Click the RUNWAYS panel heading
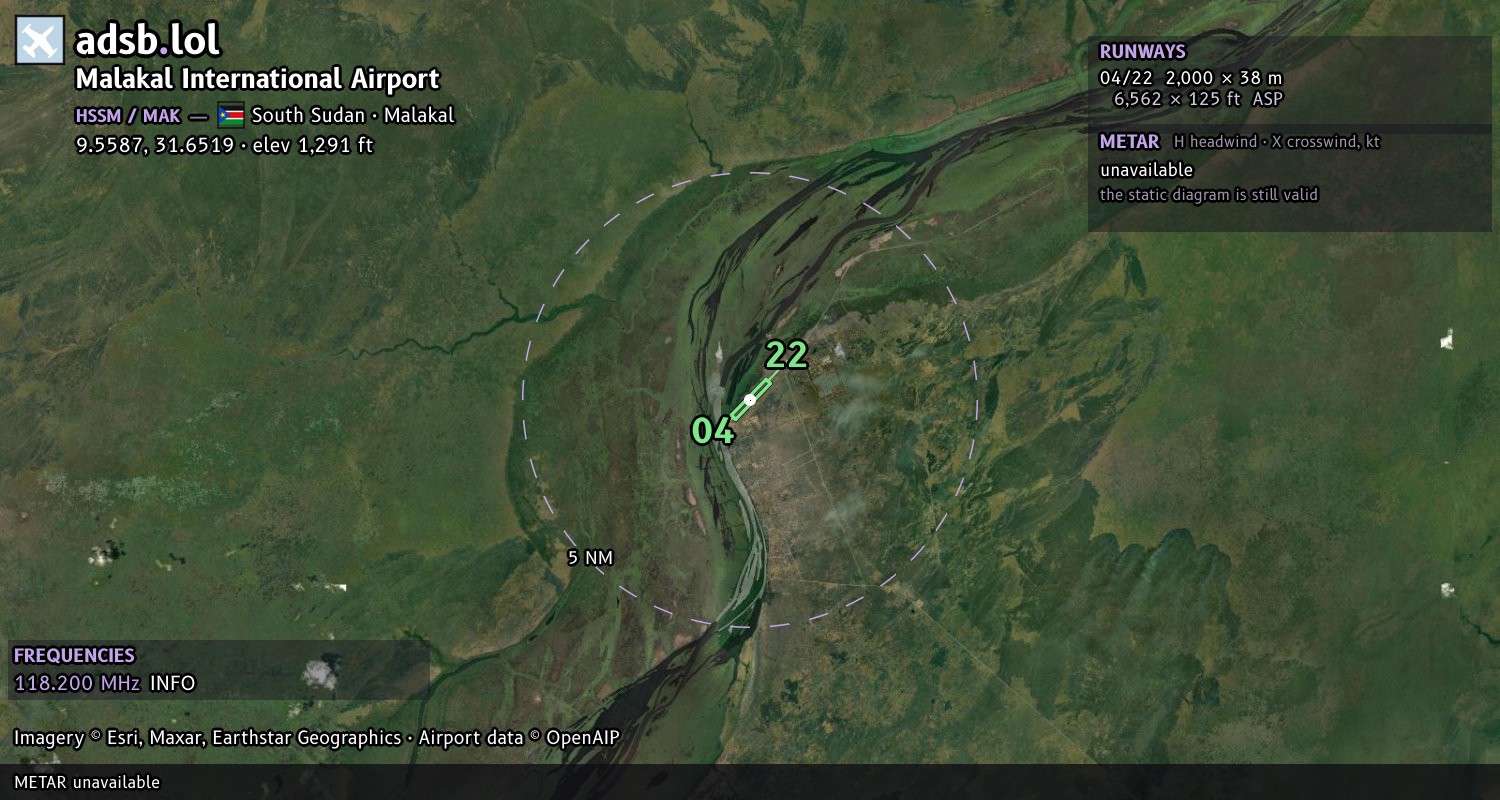The height and width of the screenshot is (800, 1500). [1142, 52]
